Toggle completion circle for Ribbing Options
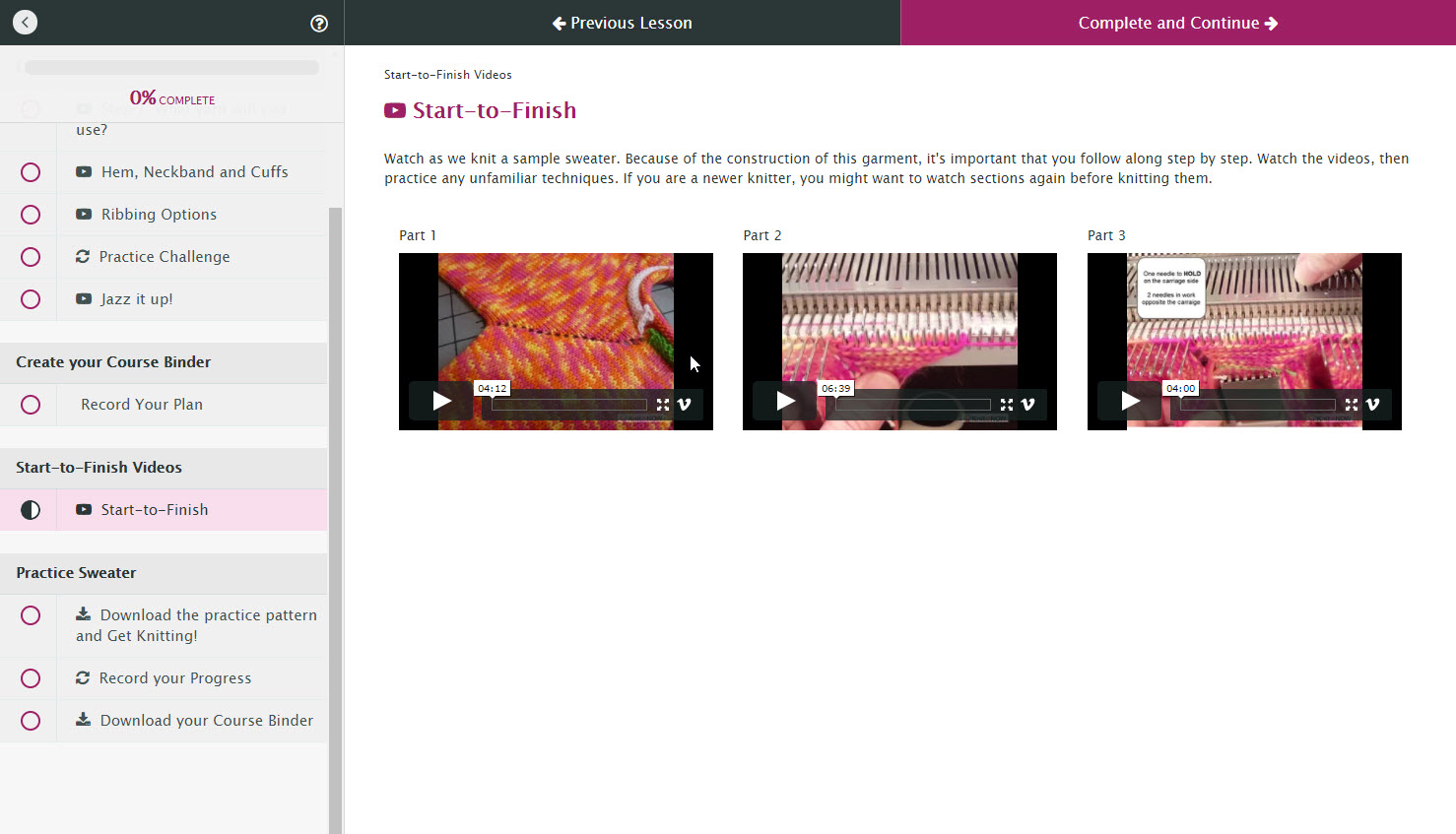Screen dimensions: 1456x834 [x=31, y=215]
